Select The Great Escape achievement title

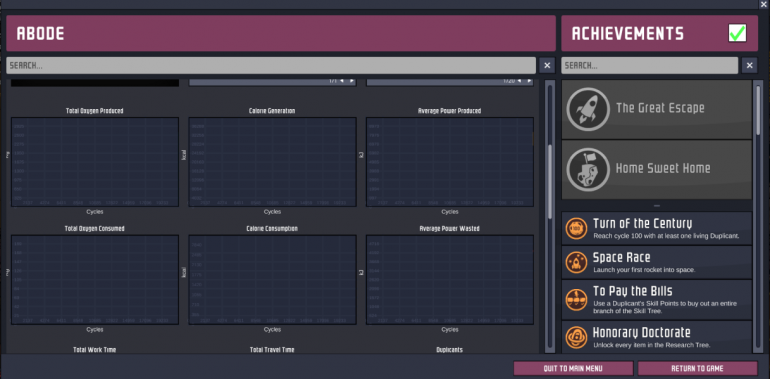click(660, 108)
